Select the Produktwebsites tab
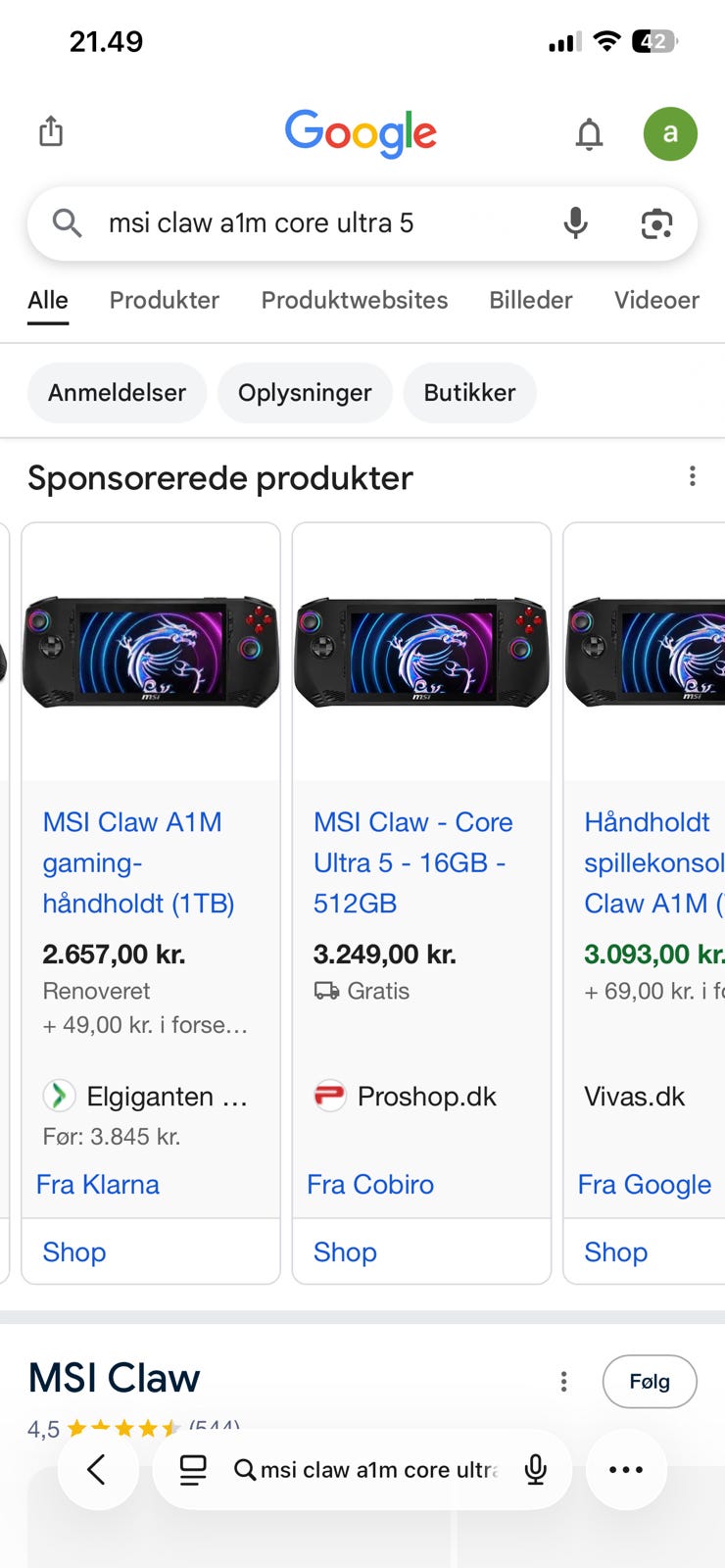 pyautogui.click(x=355, y=300)
